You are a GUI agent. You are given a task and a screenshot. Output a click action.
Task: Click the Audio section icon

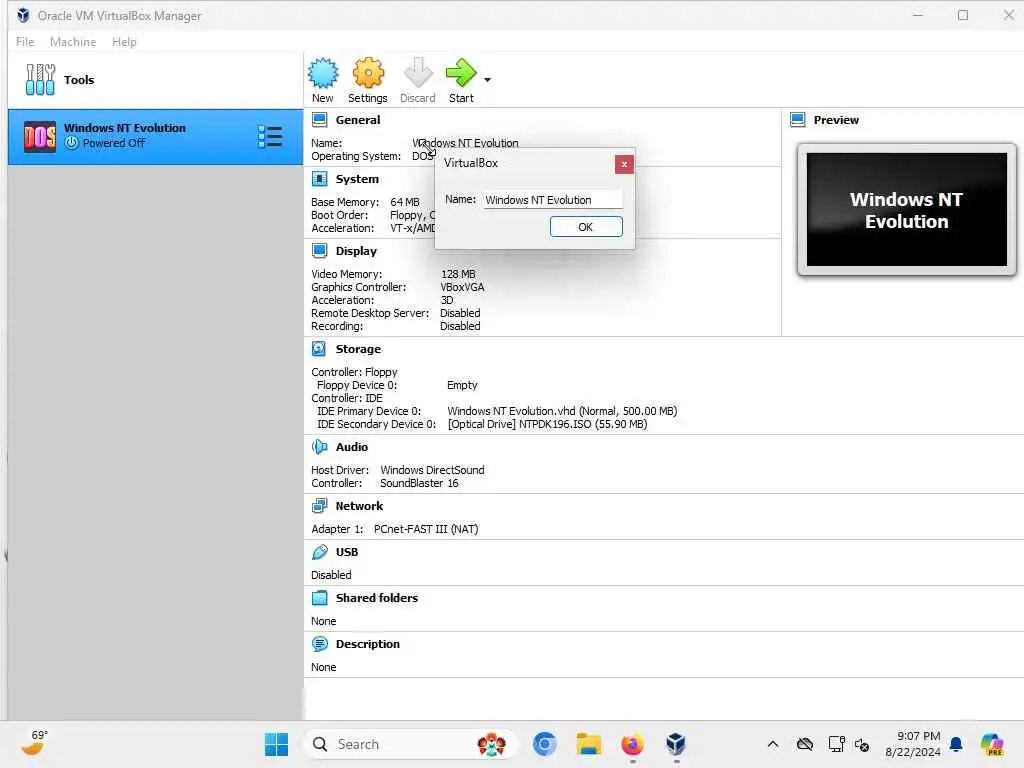point(319,447)
